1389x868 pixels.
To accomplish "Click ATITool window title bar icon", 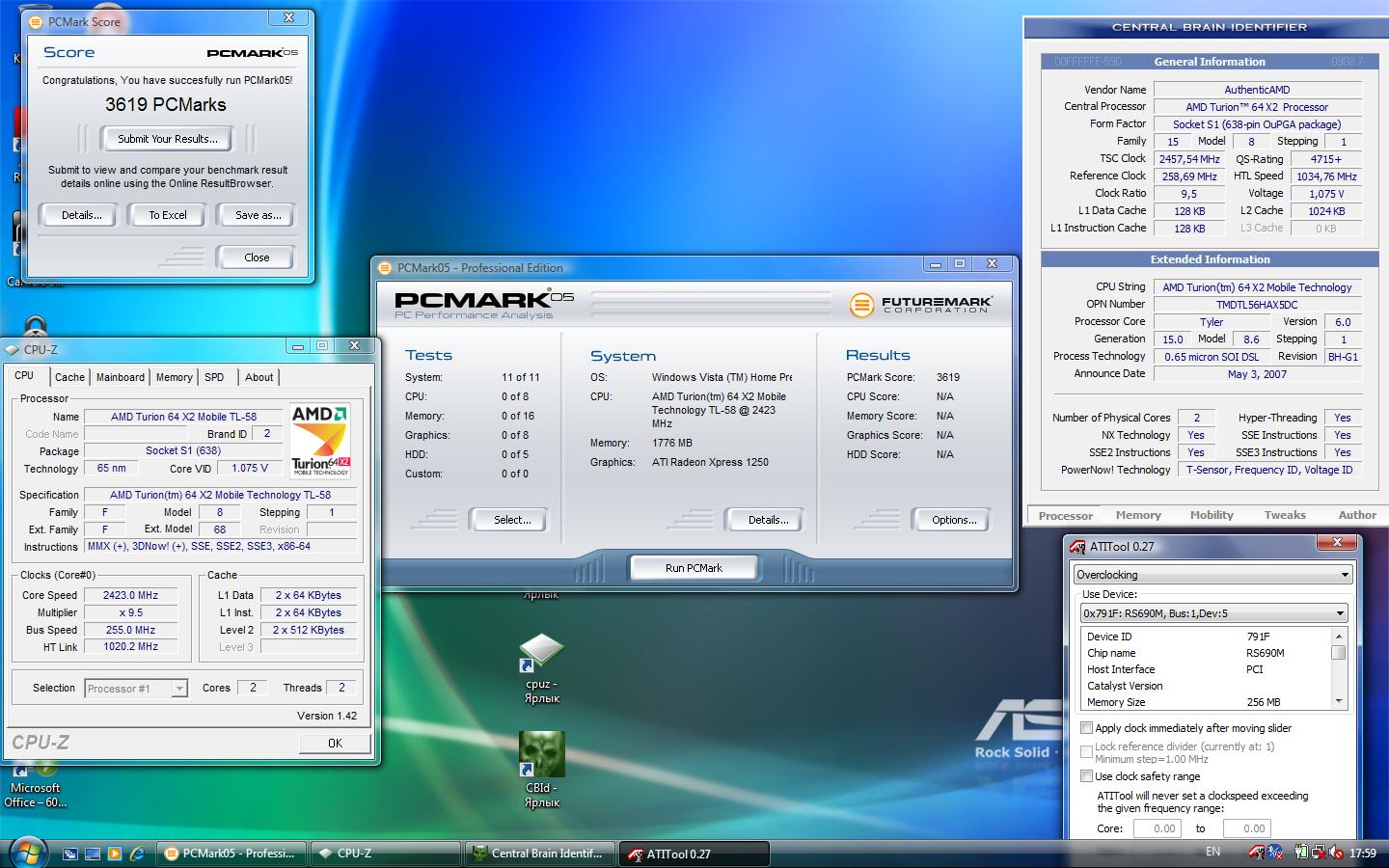I will click(1078, 547).
